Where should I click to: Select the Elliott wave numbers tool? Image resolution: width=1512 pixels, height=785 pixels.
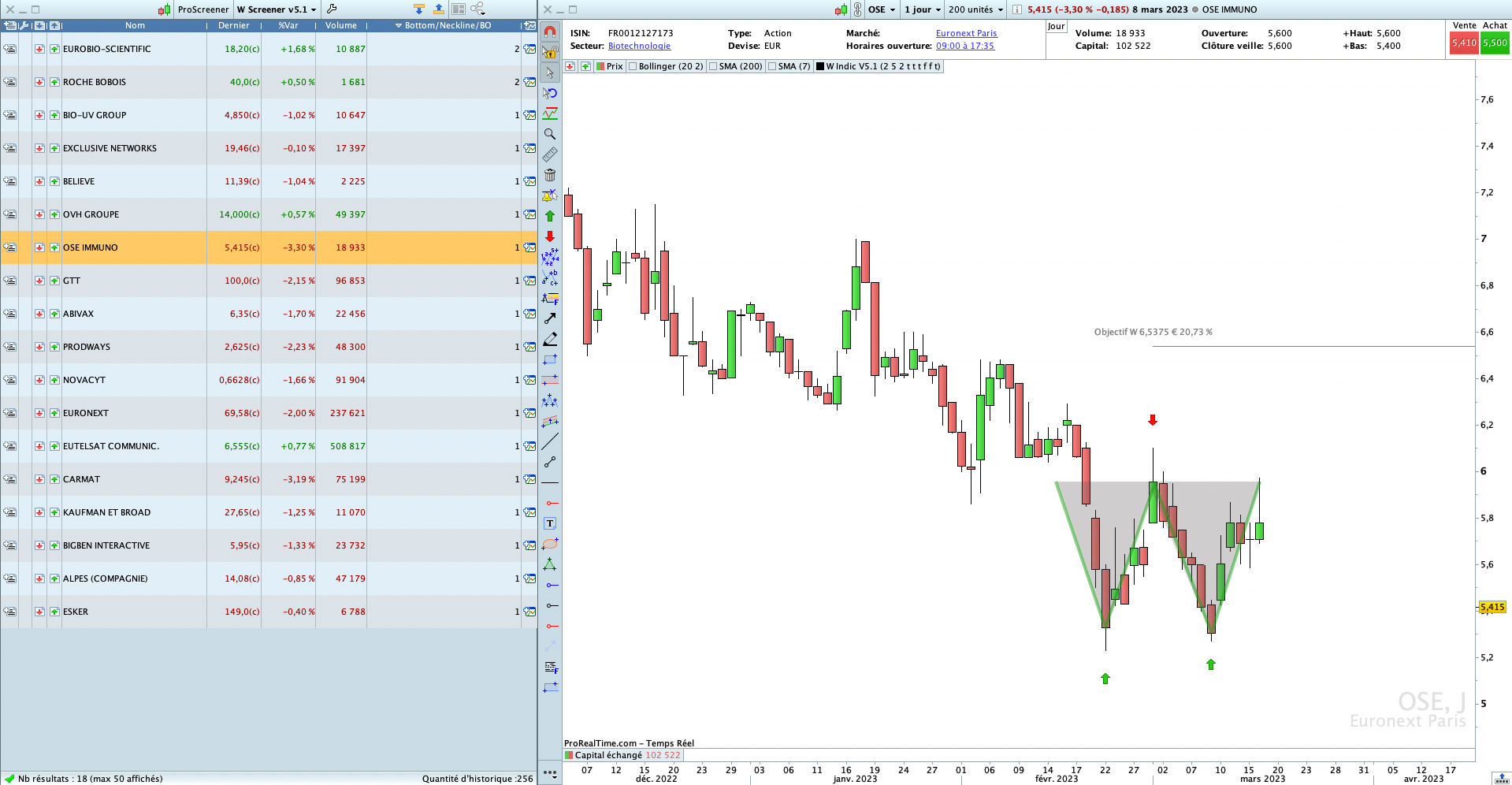[550, 257]
